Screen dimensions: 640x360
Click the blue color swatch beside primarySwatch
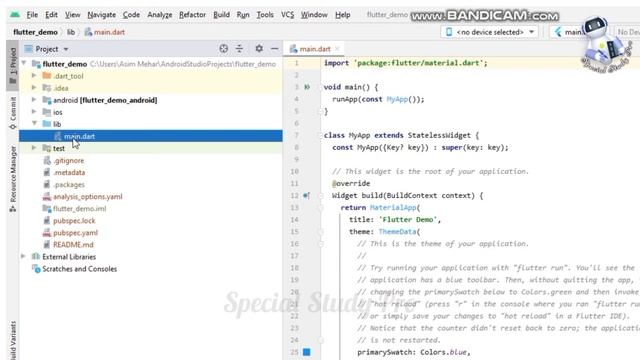(x=307, y=352)
